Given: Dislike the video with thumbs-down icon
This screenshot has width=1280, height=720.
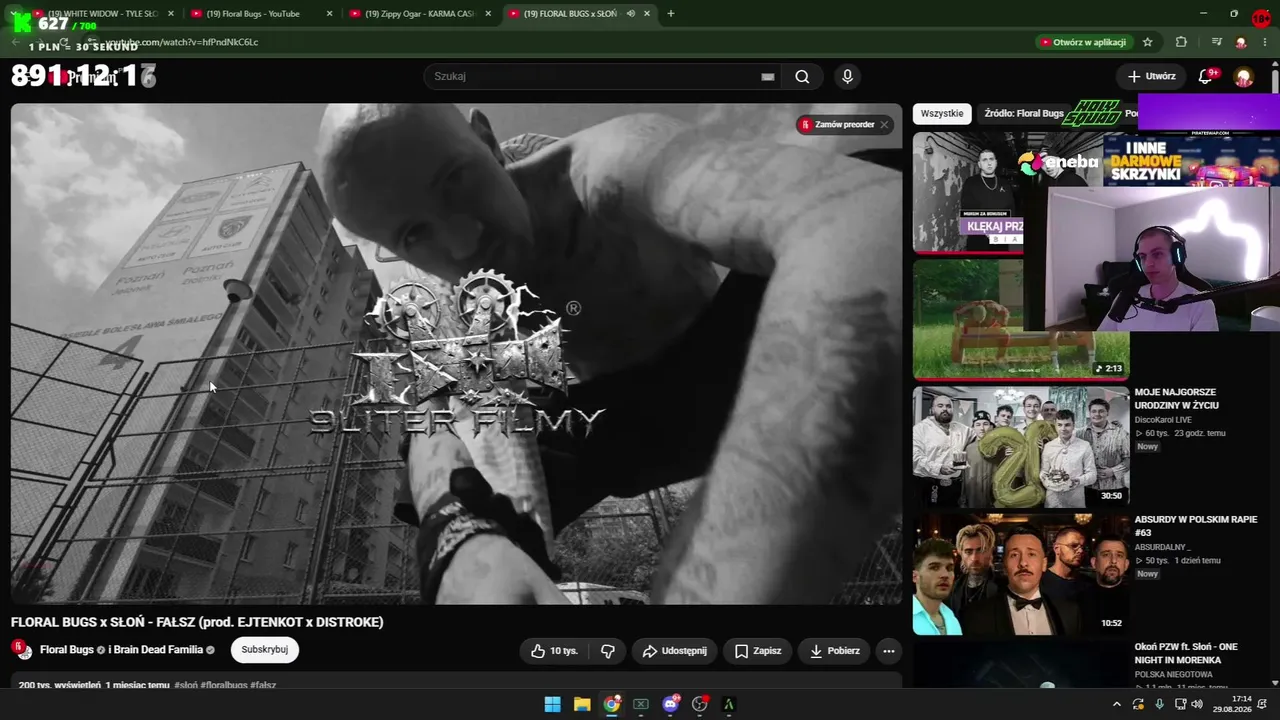Looking at the screenshot, I should point(607,651).
